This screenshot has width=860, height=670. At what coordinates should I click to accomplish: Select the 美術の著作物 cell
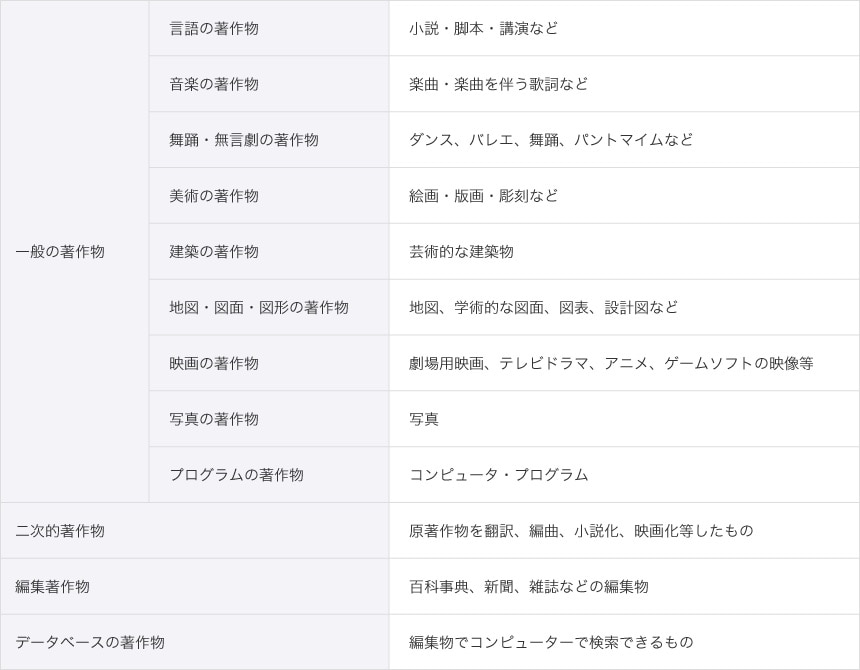click(214, 196)
